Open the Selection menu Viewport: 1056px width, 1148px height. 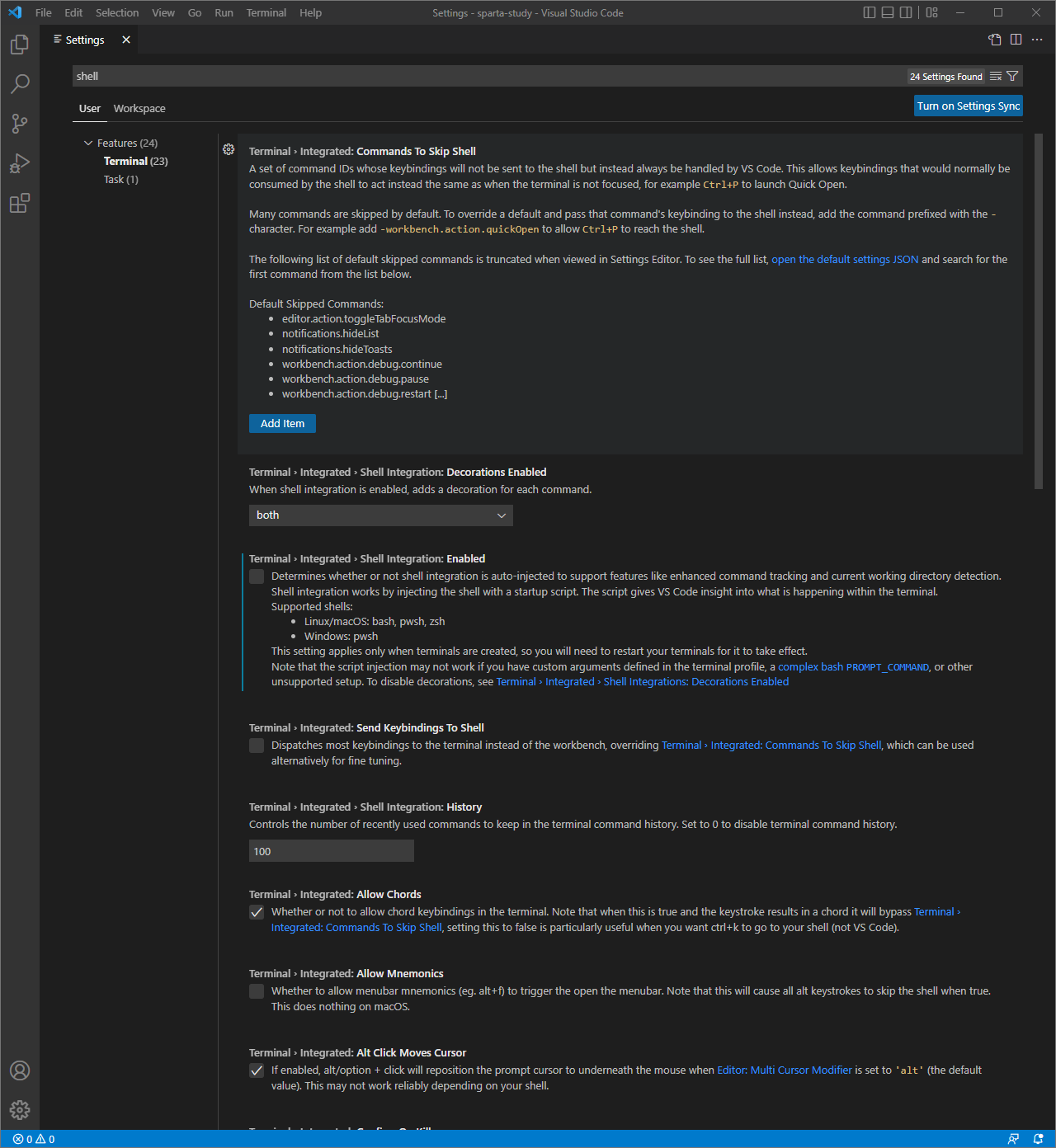117,12
